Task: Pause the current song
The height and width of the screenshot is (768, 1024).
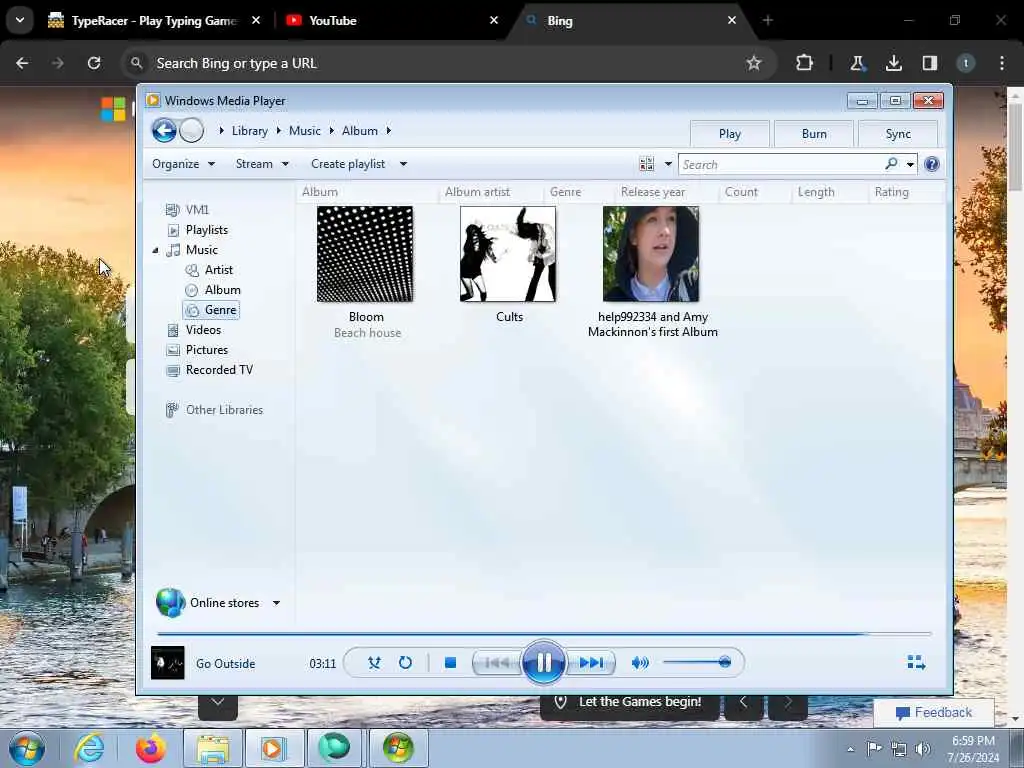Action: click(543, 663)
